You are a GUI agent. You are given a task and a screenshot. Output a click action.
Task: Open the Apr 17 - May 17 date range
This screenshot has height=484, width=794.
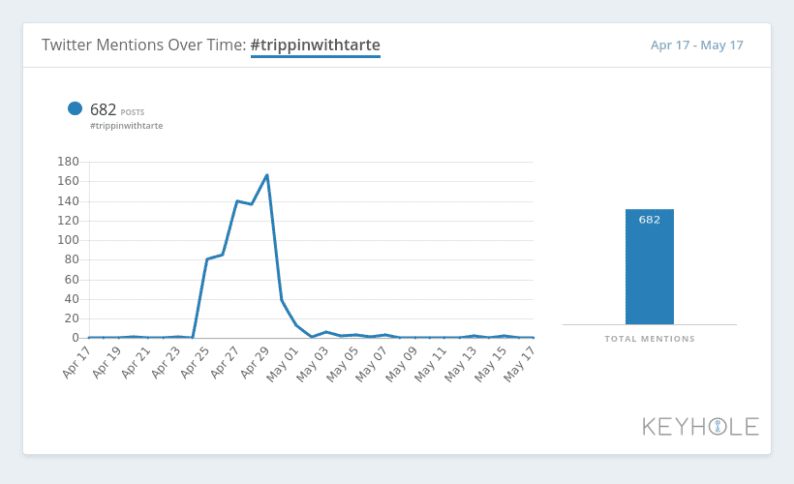tap(696, 46)
